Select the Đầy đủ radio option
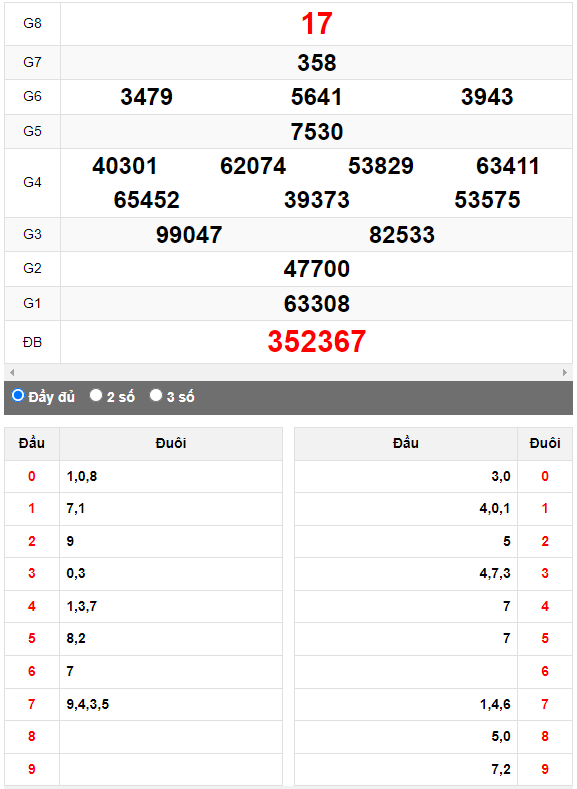This screenshot has width=577, height=789. point(18,395)
